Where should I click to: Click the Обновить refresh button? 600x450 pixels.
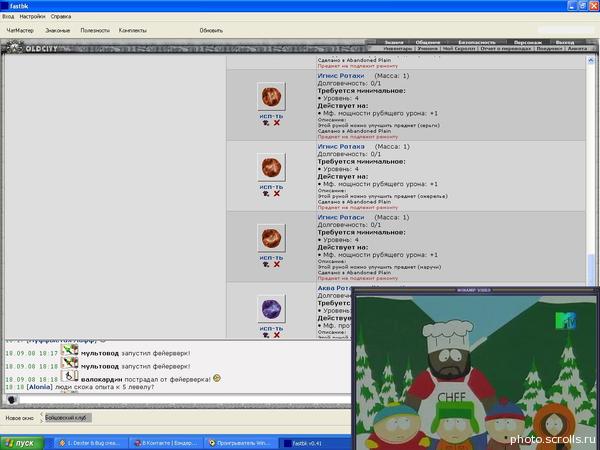[211, 30]
